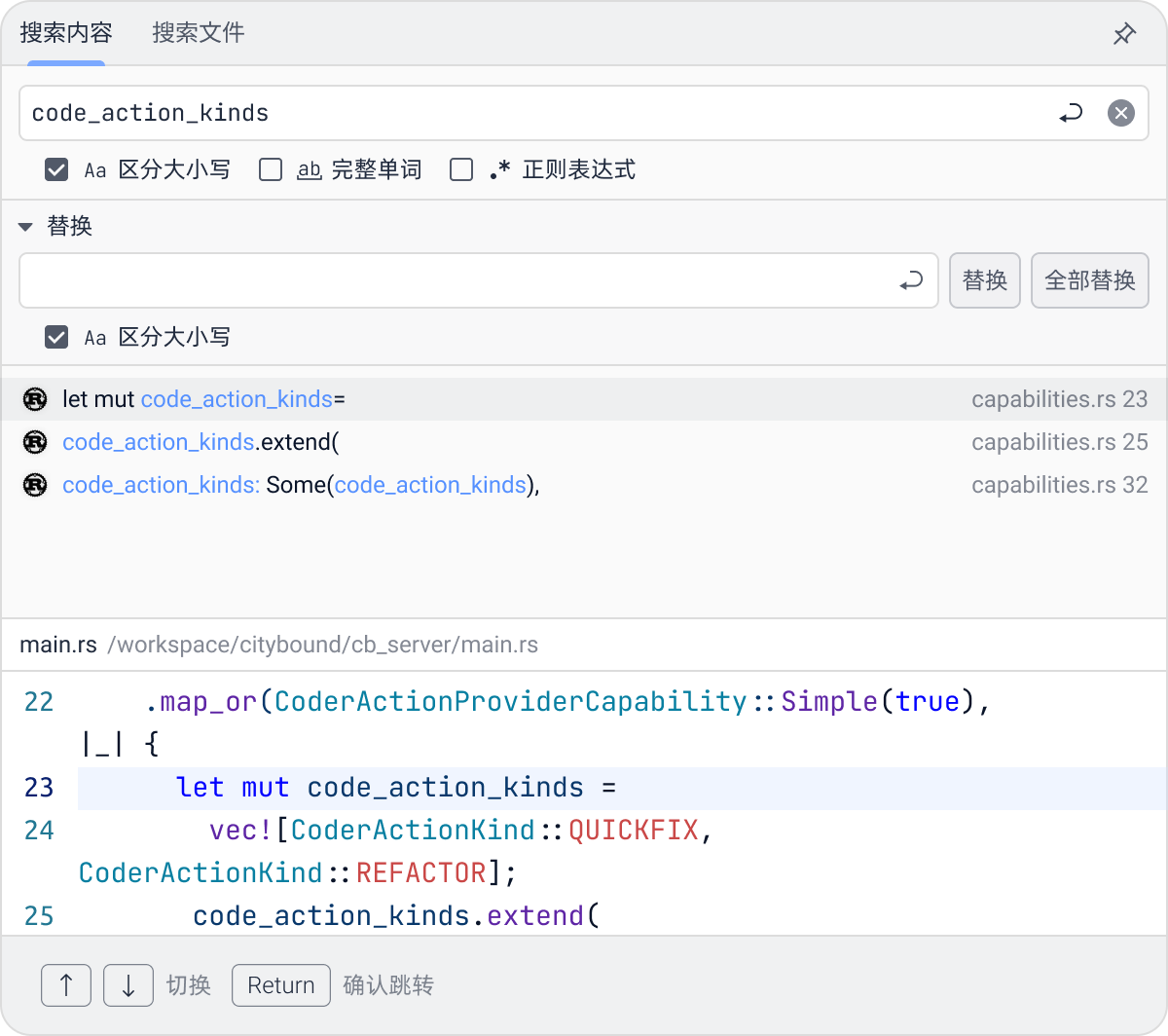Screen dimensions: 1168x1036
Task: Click Rust file icon beside 'code_action_kinds.extend('
Action: [35, 442]
